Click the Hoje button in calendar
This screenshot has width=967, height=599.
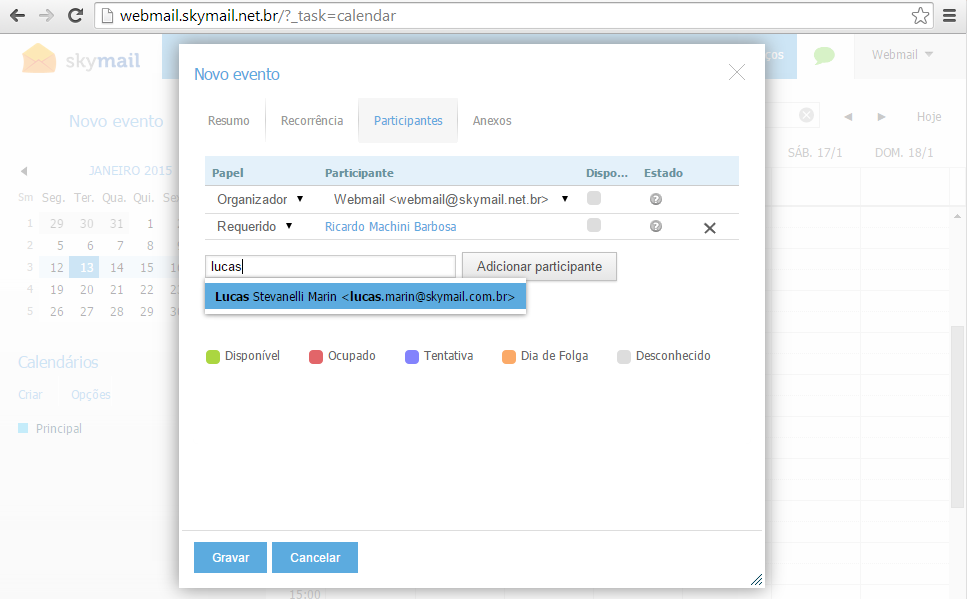point(929,117)
